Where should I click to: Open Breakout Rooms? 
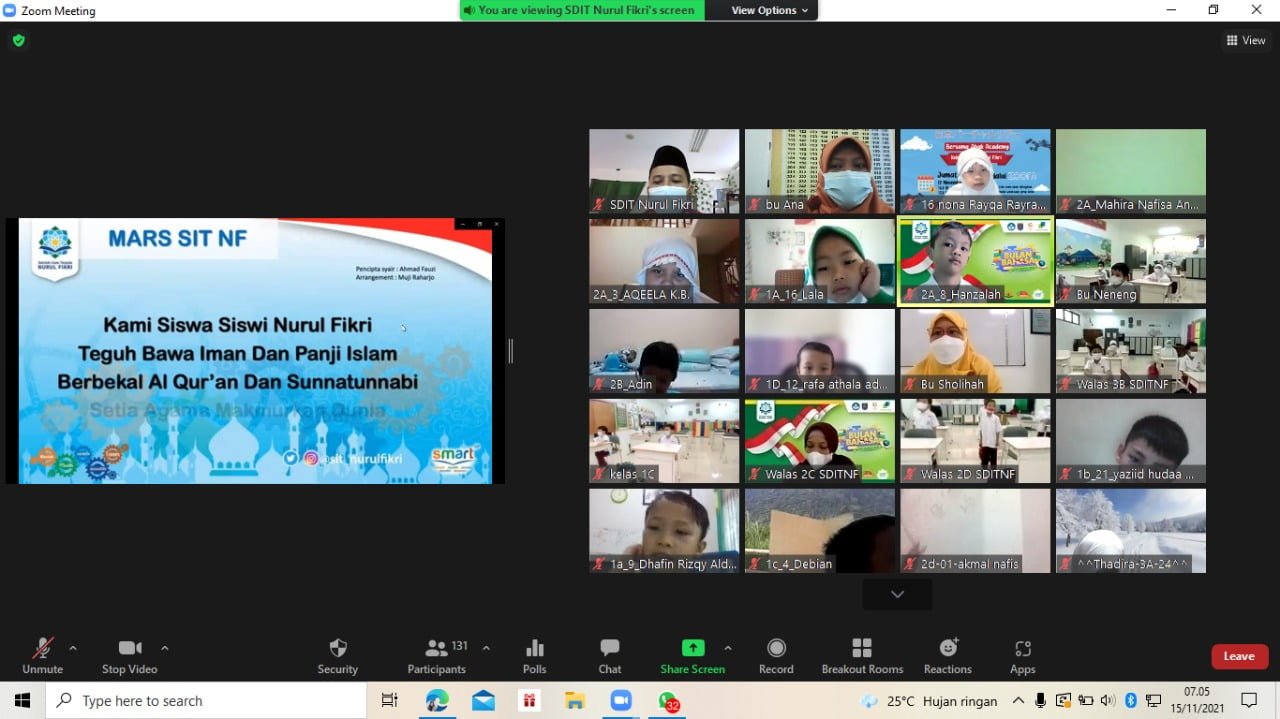862,648
